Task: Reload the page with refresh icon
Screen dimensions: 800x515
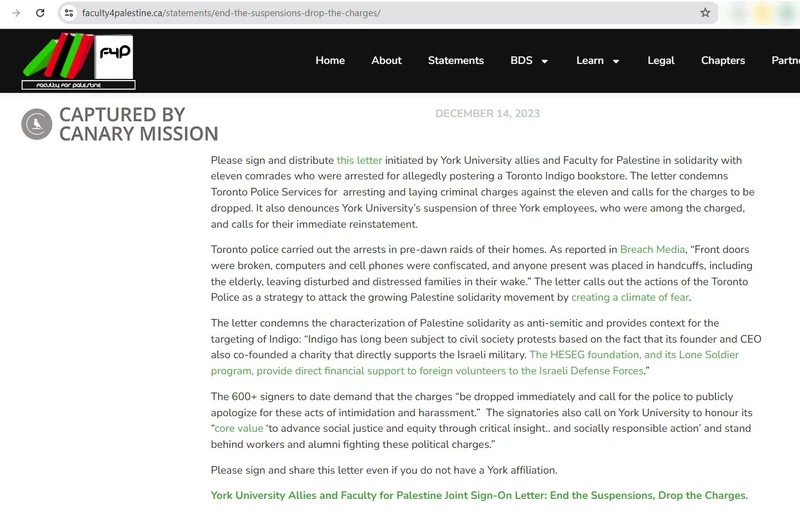Action: tap(40, 13)
